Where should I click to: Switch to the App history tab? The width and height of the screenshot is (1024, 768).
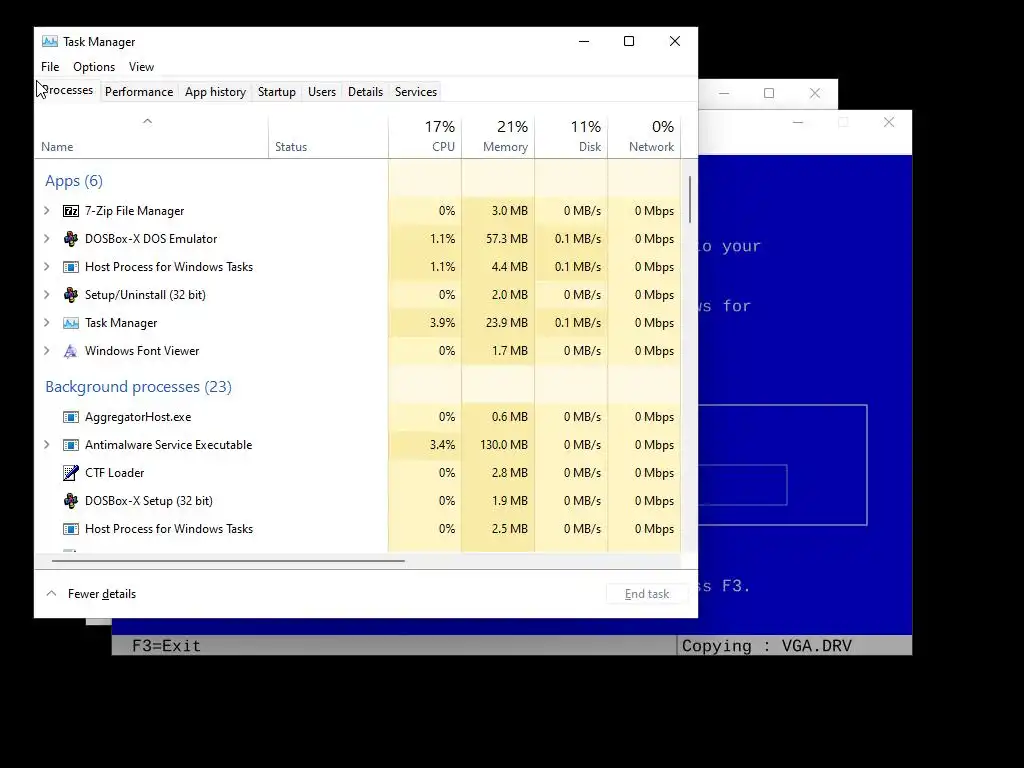coord(216,92)
